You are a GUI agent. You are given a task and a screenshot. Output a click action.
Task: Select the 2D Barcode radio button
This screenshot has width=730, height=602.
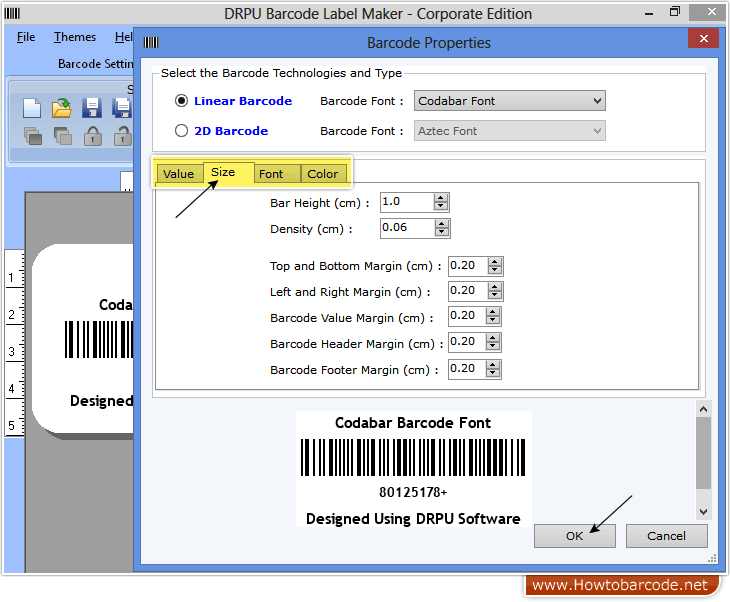[182, 131]
